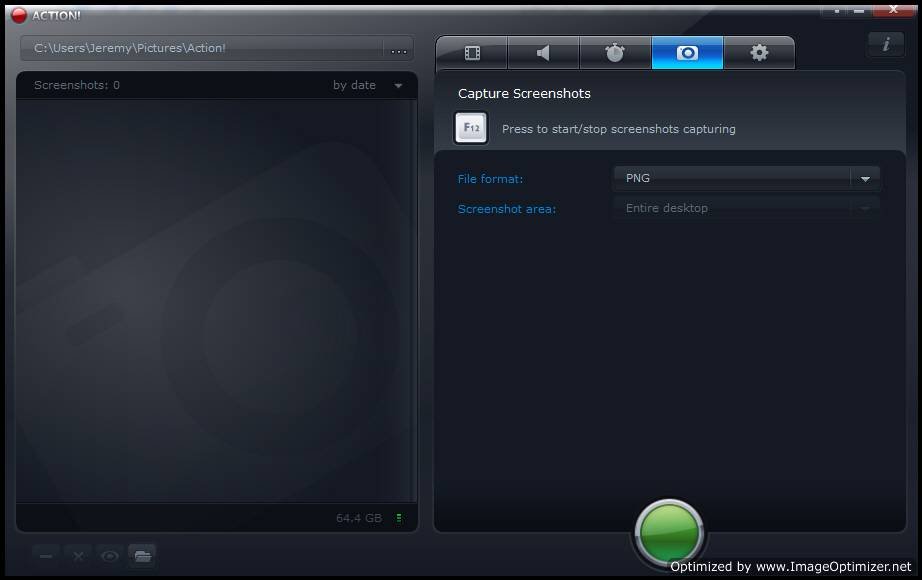Close the Action! window
This screenshot has height=580, width=922.
[893, 10]
